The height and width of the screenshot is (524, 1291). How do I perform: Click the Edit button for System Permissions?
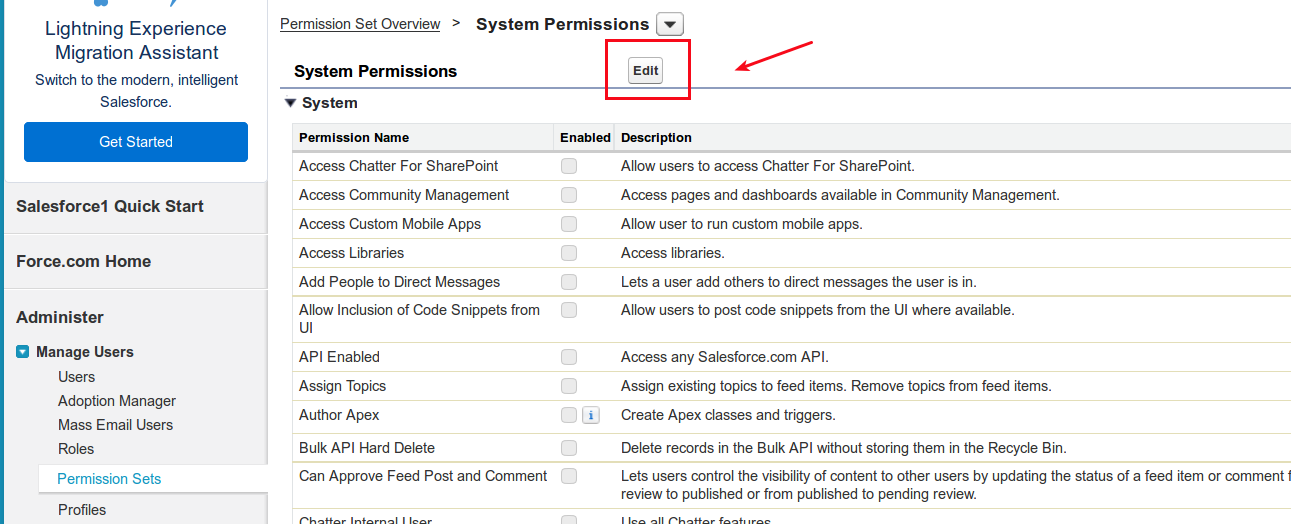tap(646, 70)
